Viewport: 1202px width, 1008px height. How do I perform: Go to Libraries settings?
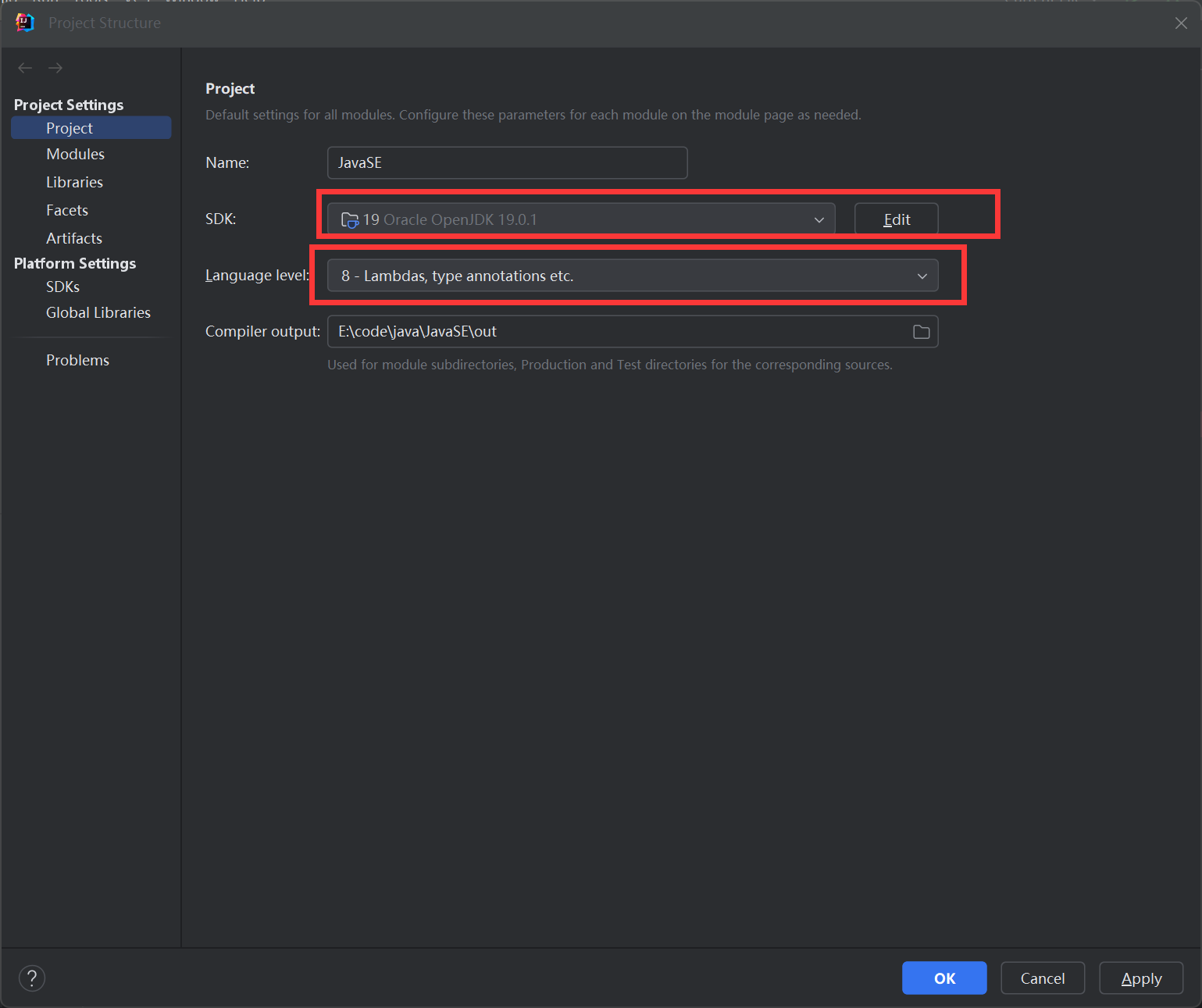[x=74, y=182]
